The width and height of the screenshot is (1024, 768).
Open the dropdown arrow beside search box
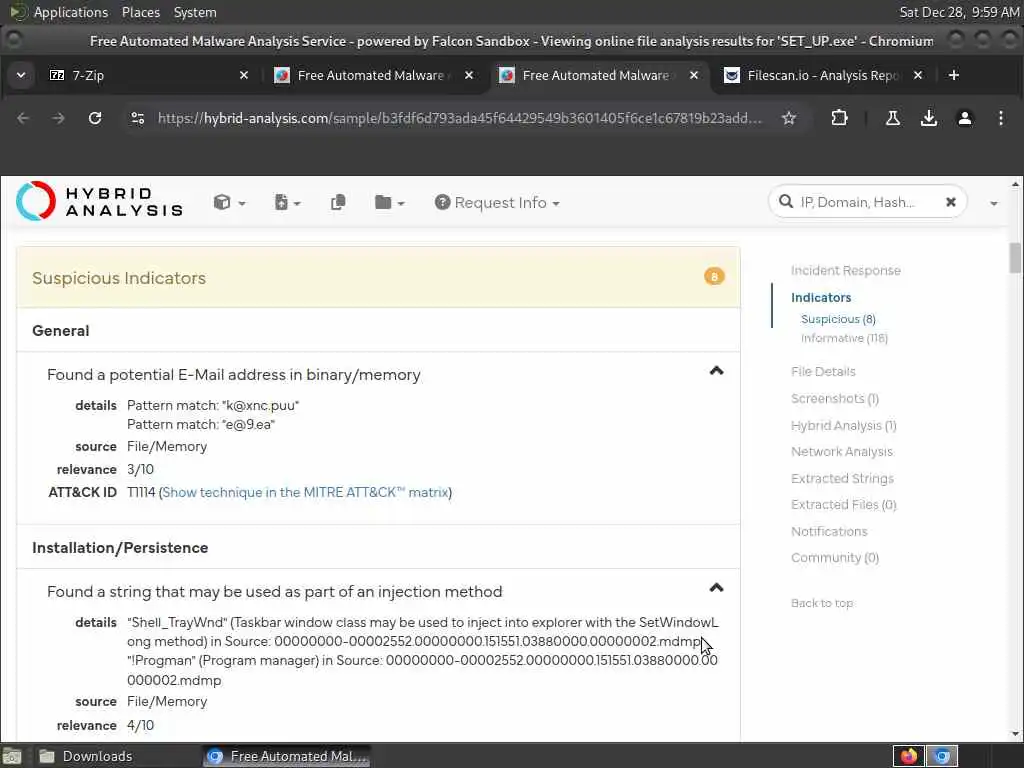(993, 203)
